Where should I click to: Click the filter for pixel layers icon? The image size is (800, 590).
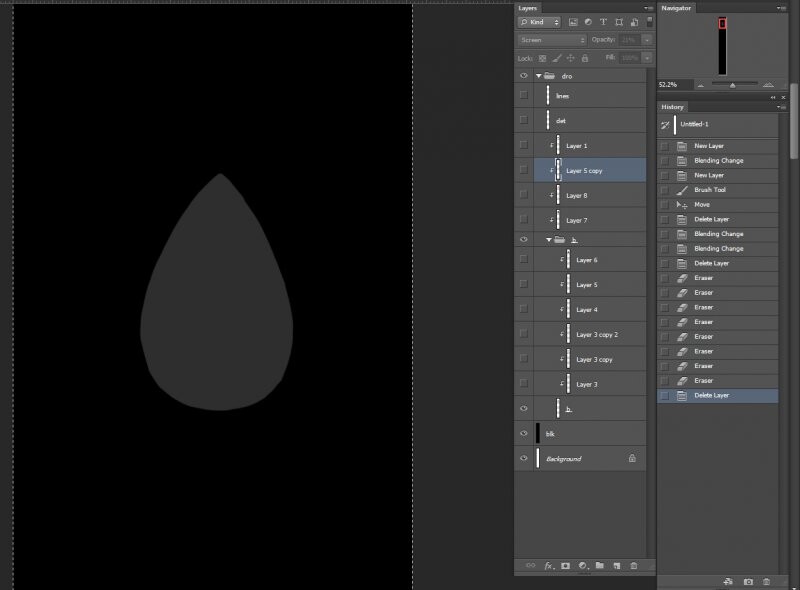click(573, 21)
